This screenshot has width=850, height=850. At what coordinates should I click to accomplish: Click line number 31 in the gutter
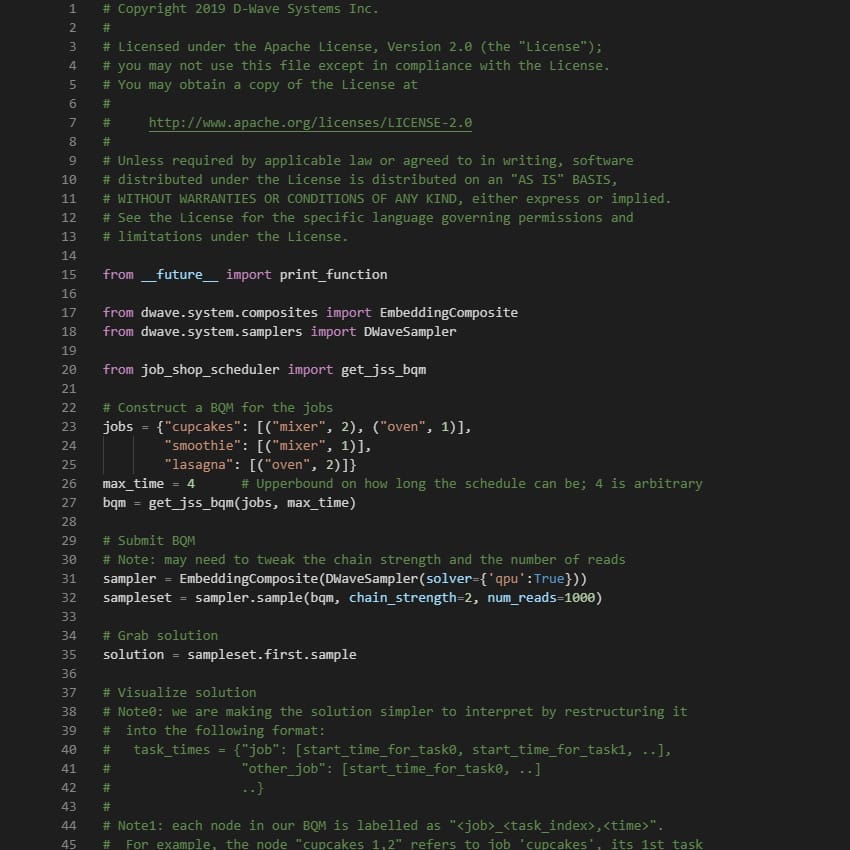[69, 579]
